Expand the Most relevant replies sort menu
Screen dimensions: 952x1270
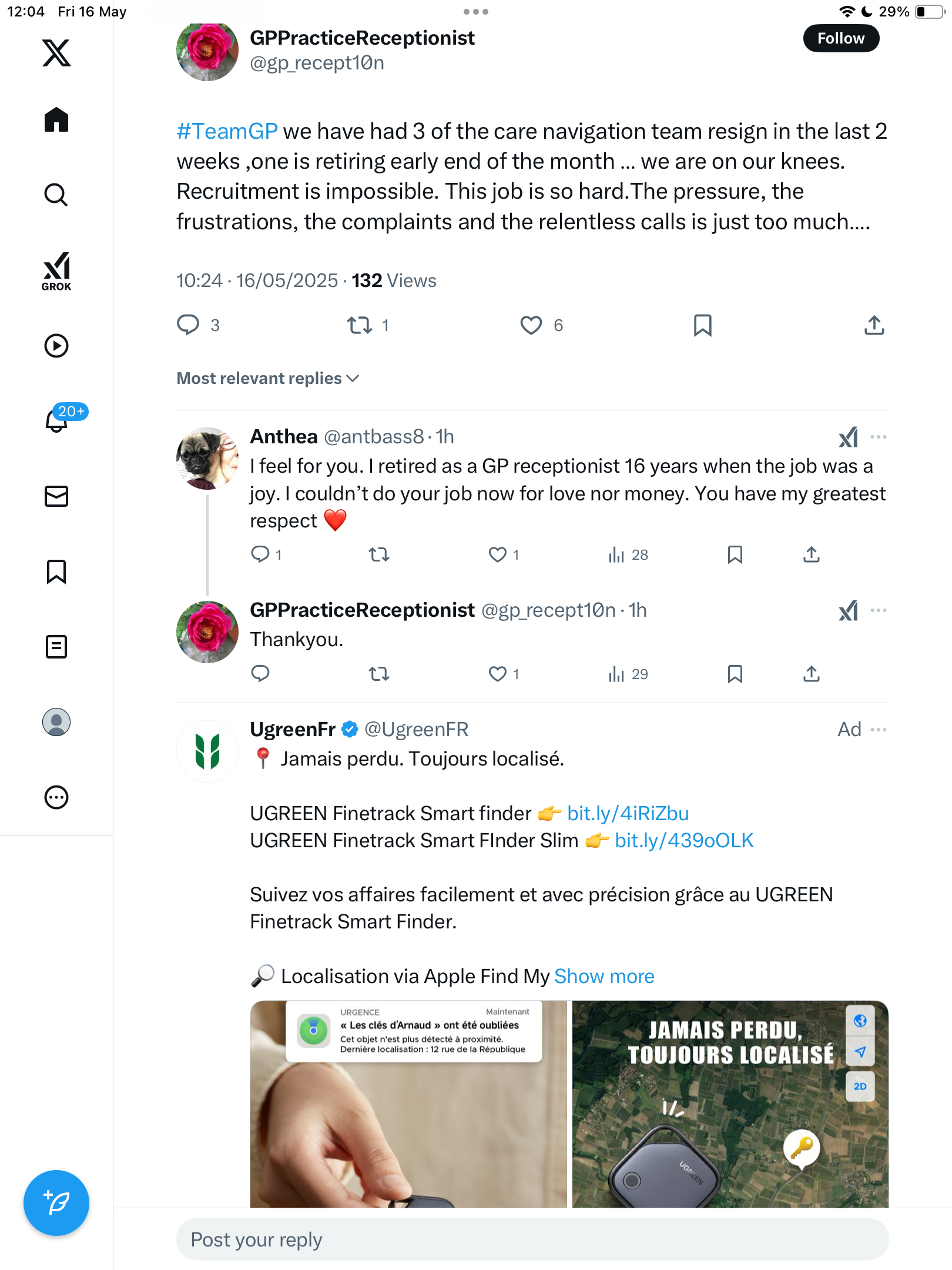pos(268,378)
